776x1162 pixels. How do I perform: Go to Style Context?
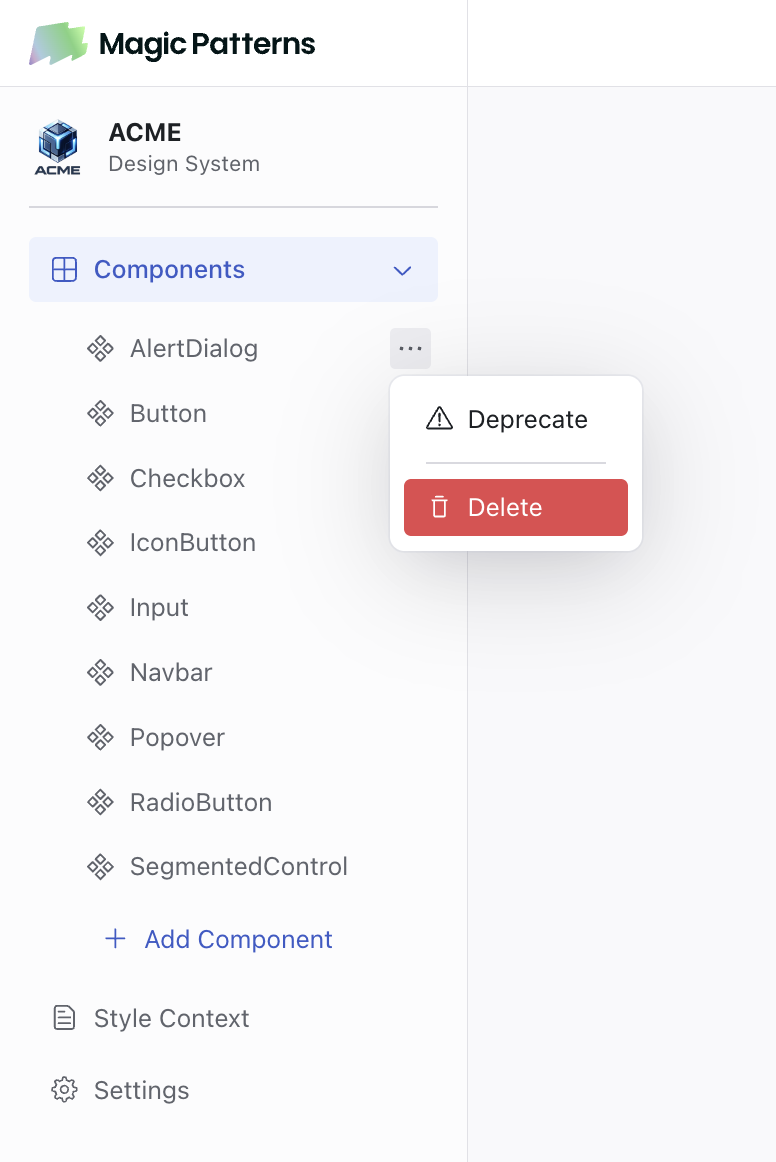171,1018
